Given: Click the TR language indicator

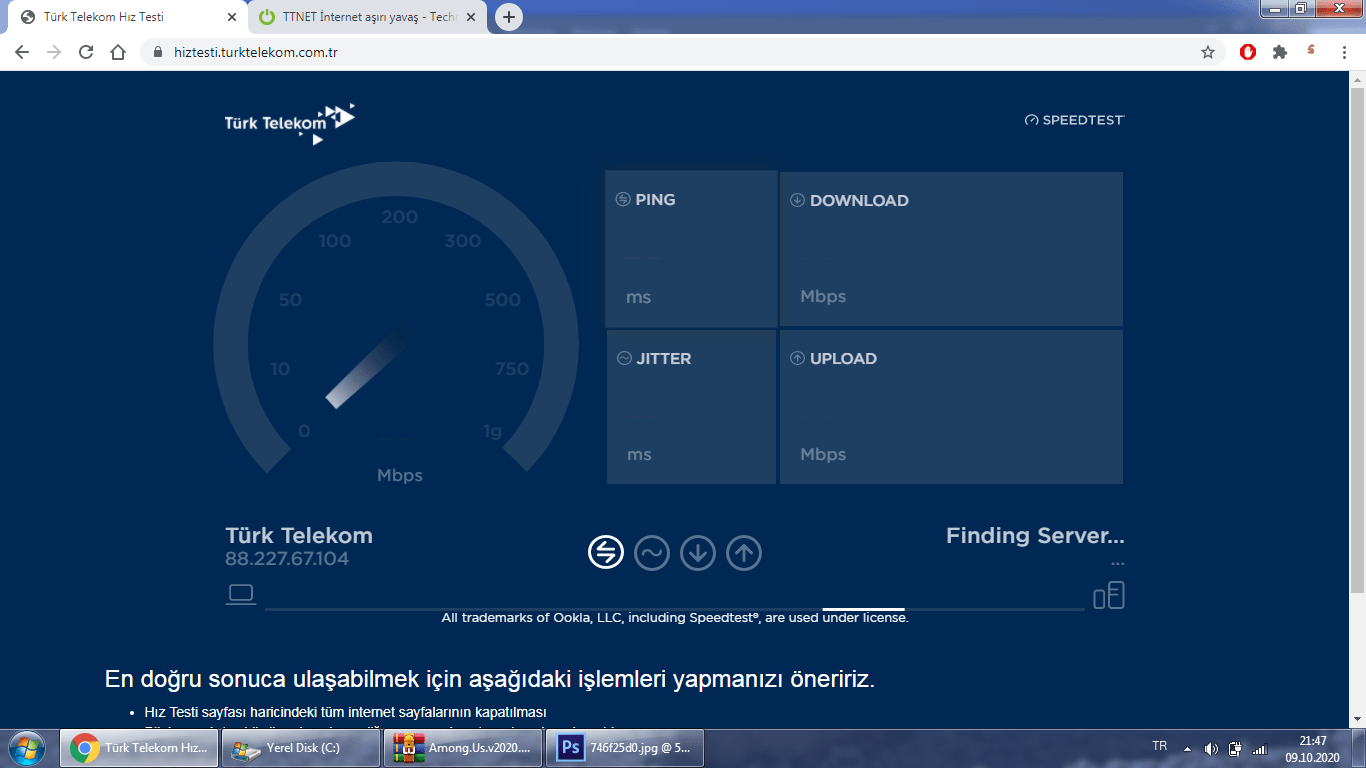Looking at the screenshot, I should coord(1160,746).
